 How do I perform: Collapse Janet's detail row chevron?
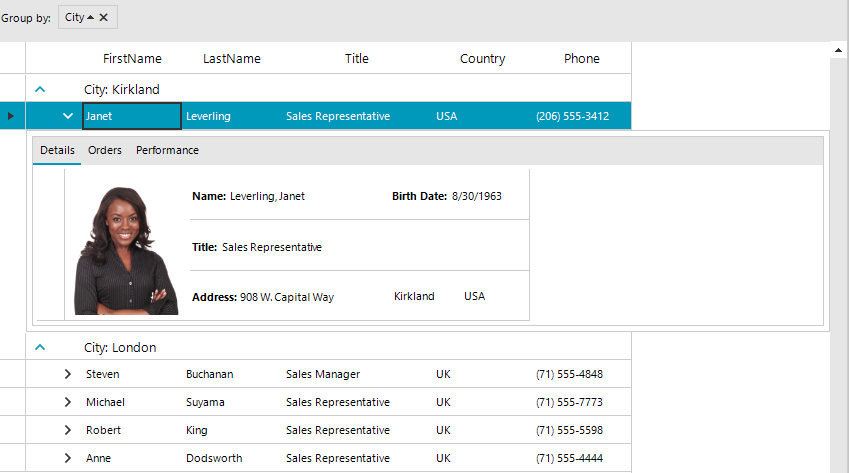tap(68, 116)
